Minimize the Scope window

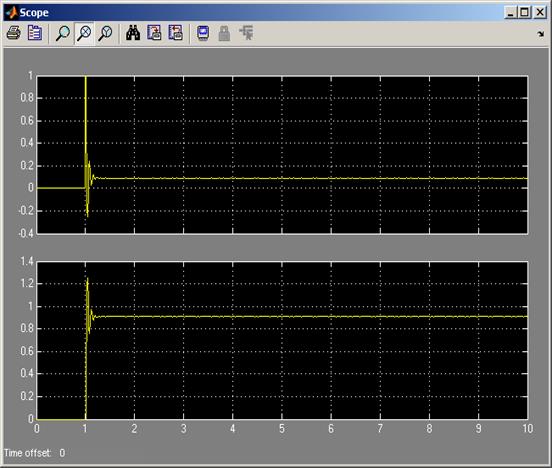[510, 13]
